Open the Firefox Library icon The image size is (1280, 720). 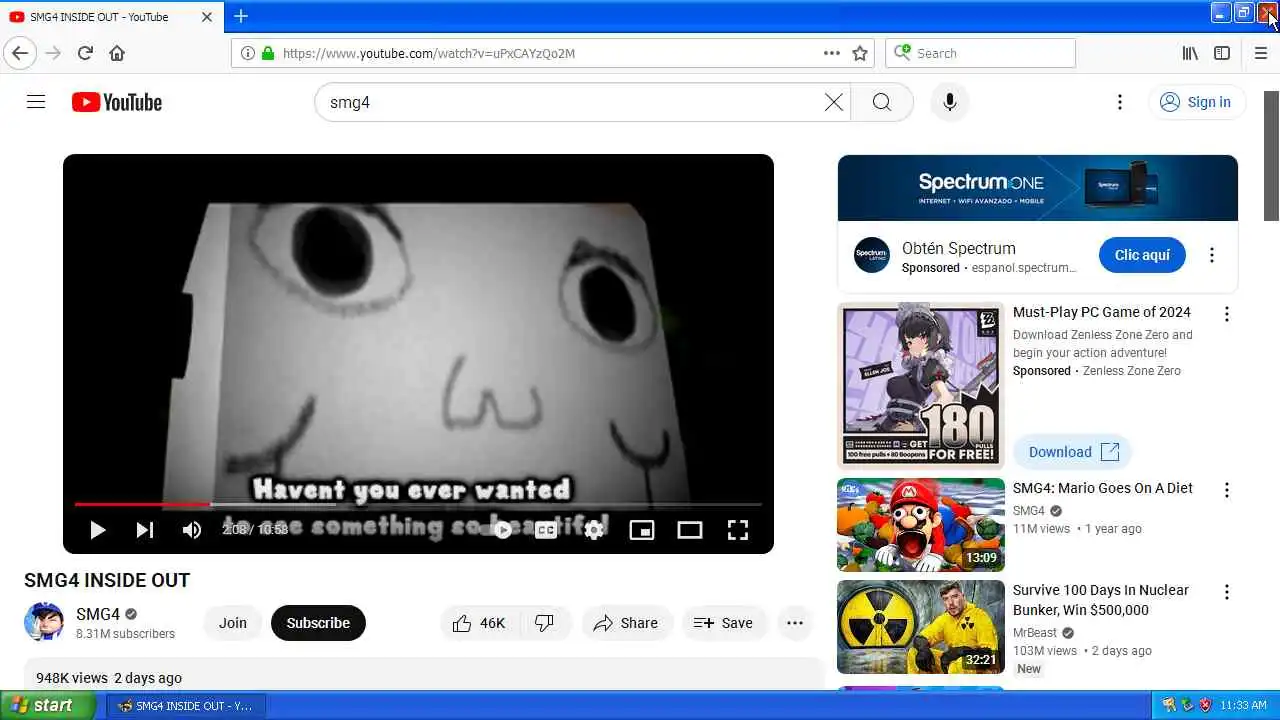[1190, 53]
